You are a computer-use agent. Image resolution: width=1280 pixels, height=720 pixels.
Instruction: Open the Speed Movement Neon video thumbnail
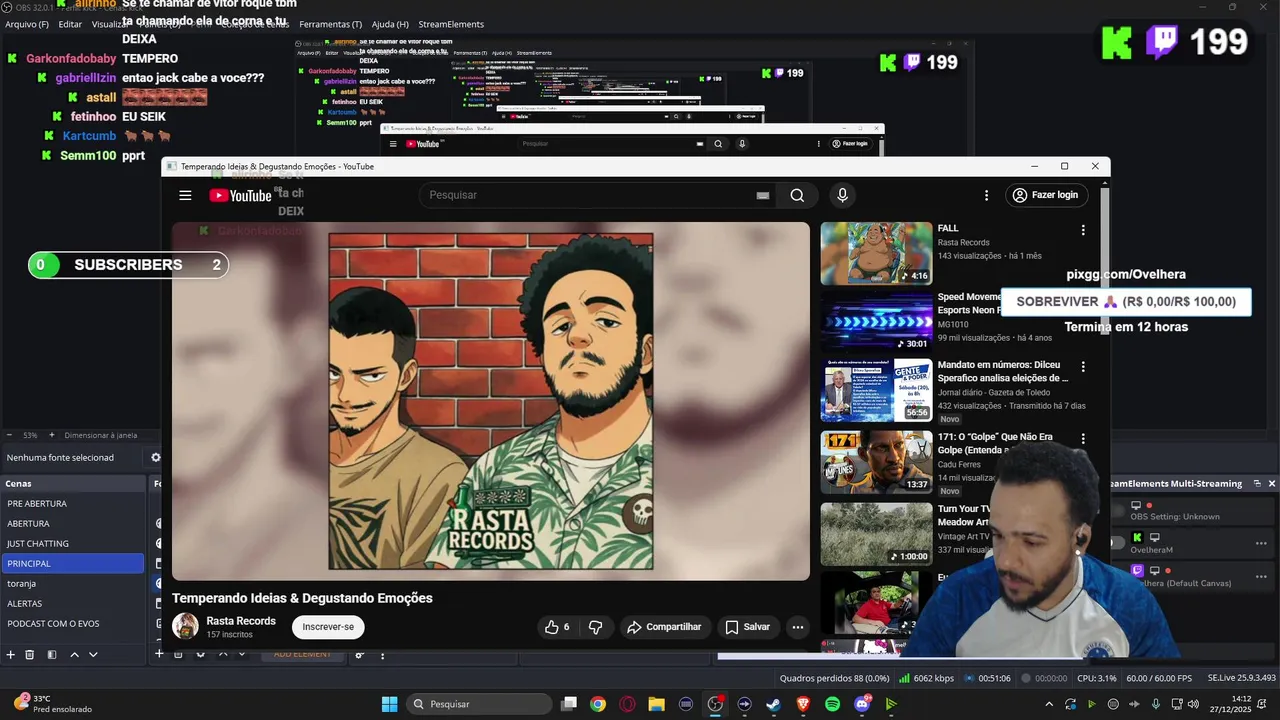pos(876,322)
